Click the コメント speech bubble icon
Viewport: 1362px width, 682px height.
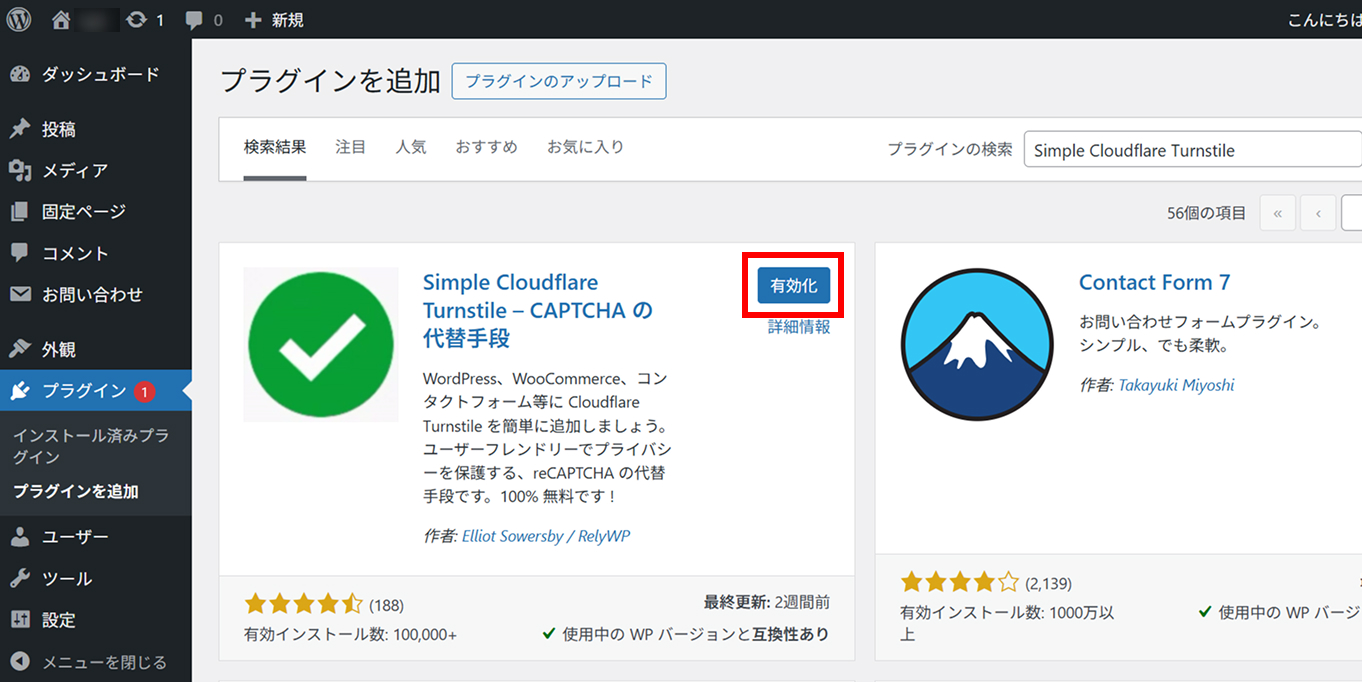[19, 253]
